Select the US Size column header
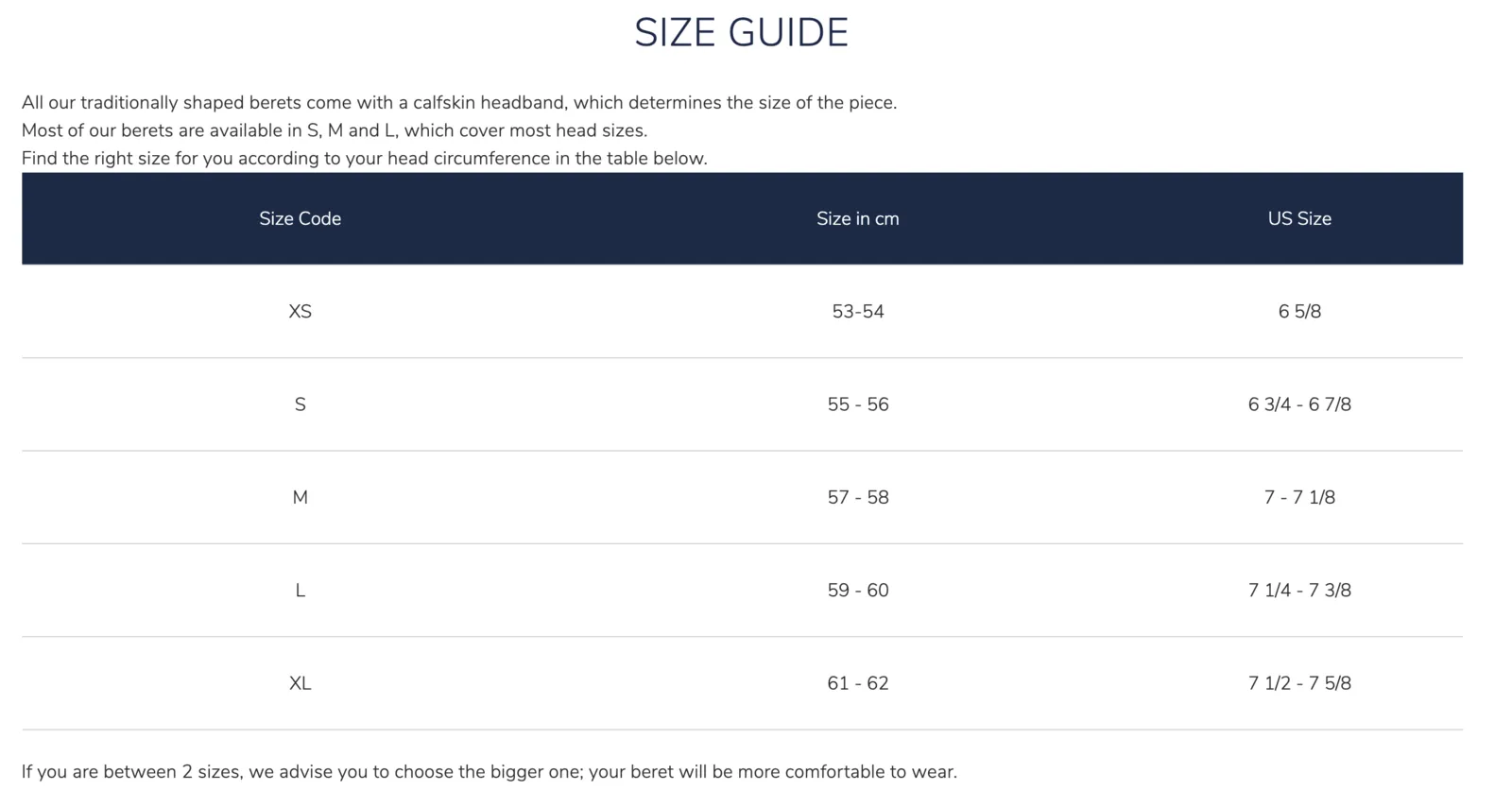This screenshot has width=1512, height=790. pos(1299,219)
